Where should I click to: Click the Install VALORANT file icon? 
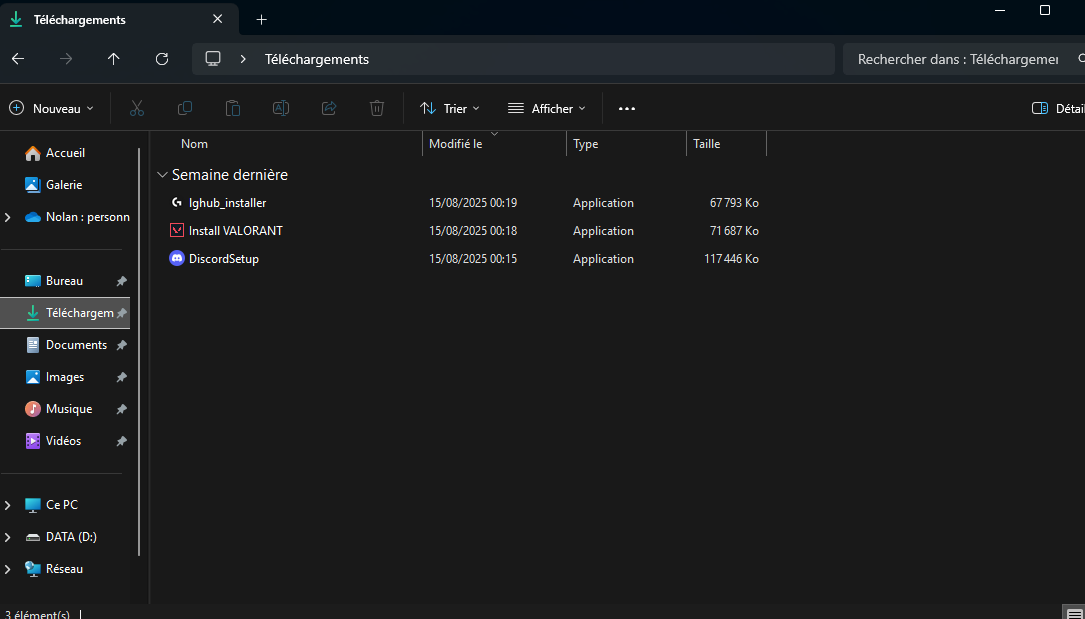click(x=176, y=230)
